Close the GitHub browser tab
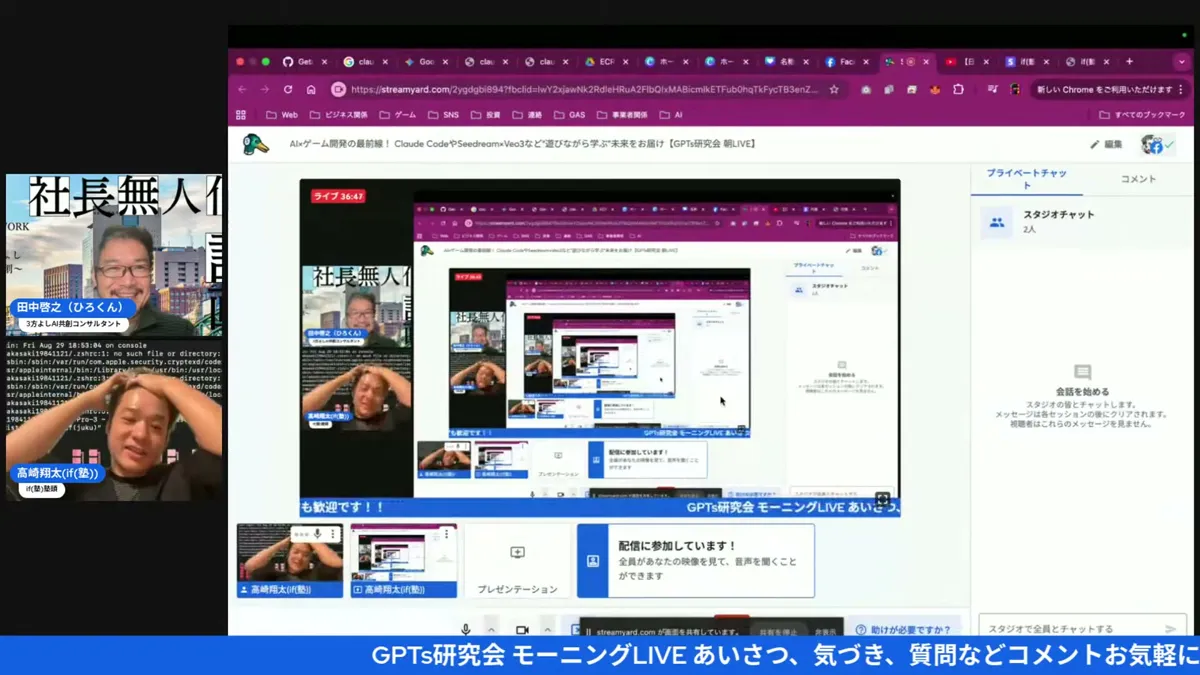The image size is (1200, 675). click(324, 62)
